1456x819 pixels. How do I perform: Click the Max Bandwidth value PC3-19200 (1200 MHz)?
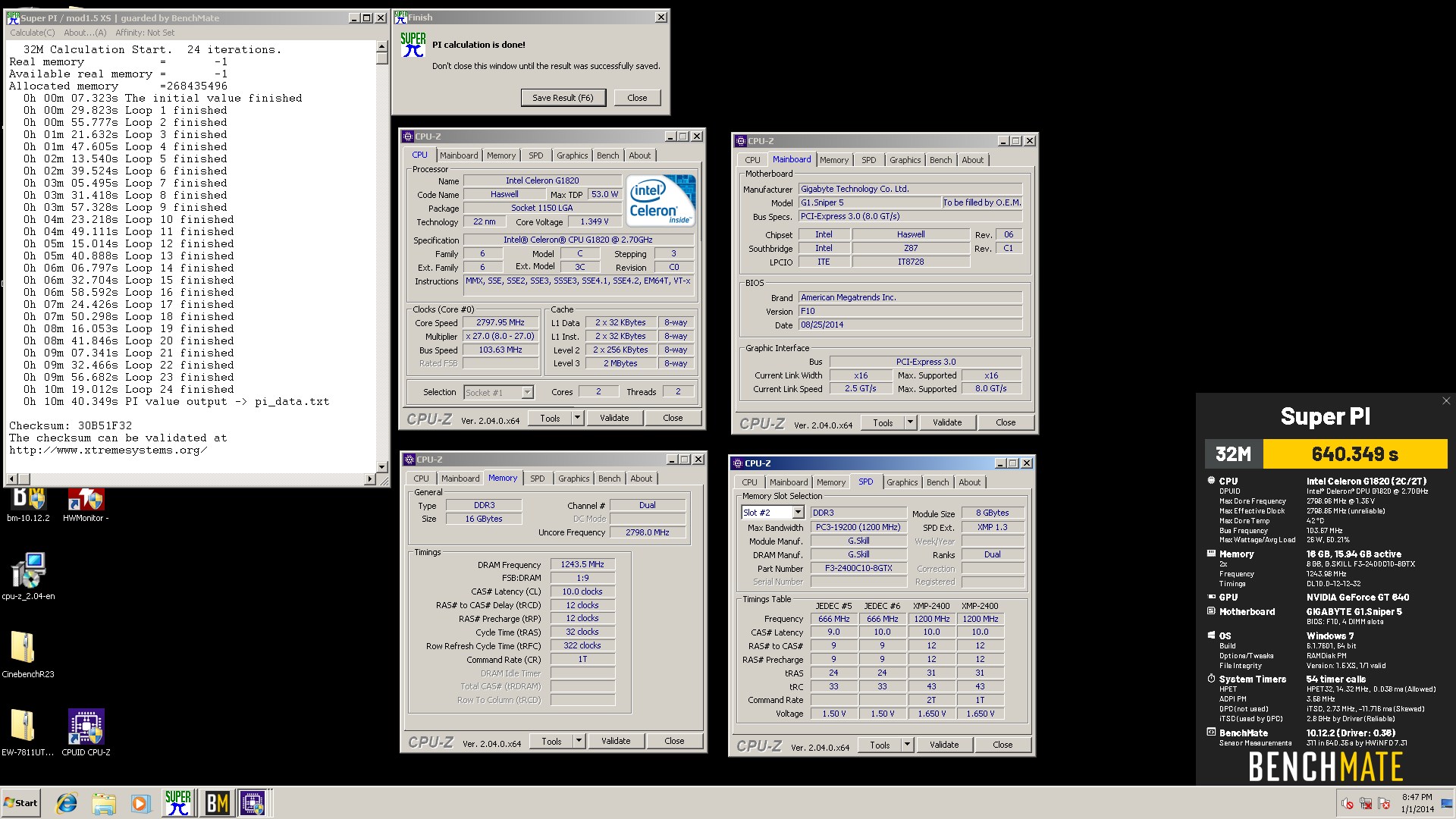coord(858,527)
